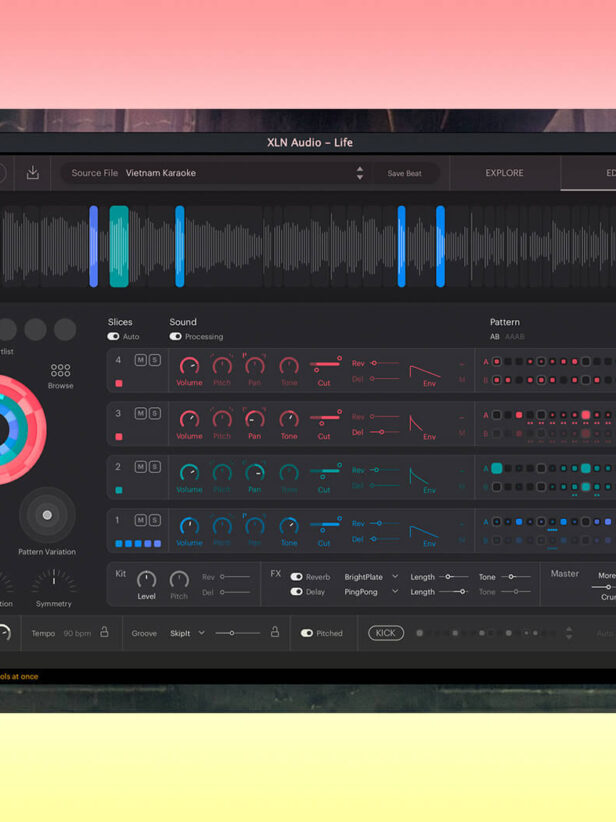Screen dimensions: 616x822
Task: Toggle the Sound Processing switch
Action: 175,337
